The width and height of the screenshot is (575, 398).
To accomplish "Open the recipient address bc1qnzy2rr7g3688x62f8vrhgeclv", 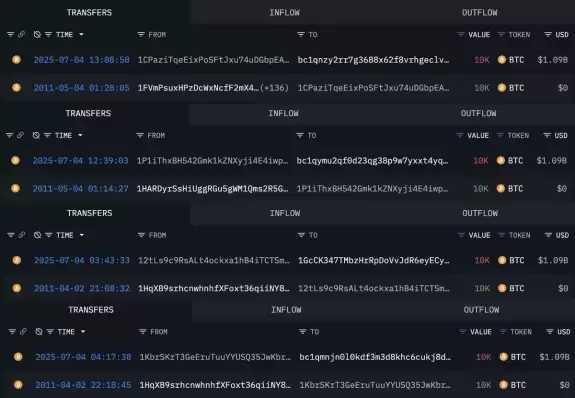I will point(373,60).
